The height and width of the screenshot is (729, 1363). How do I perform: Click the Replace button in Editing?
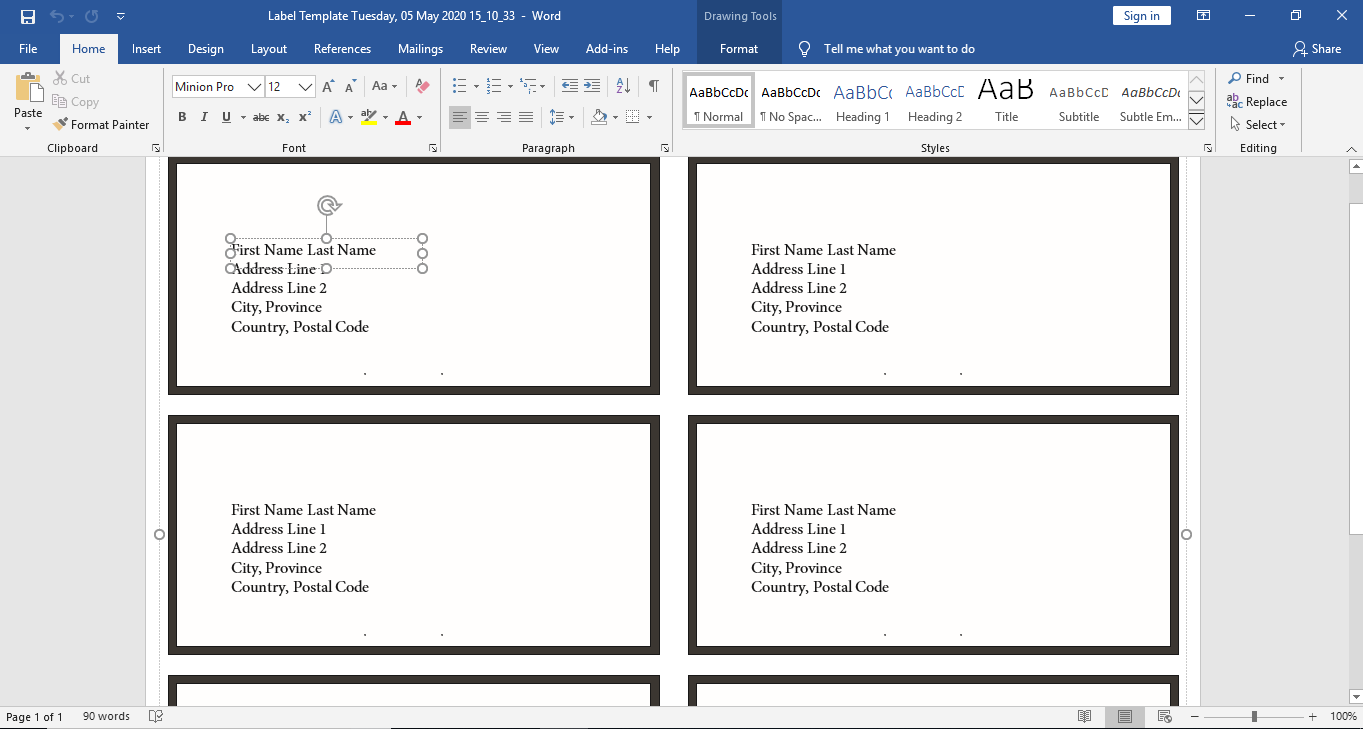1257,102
